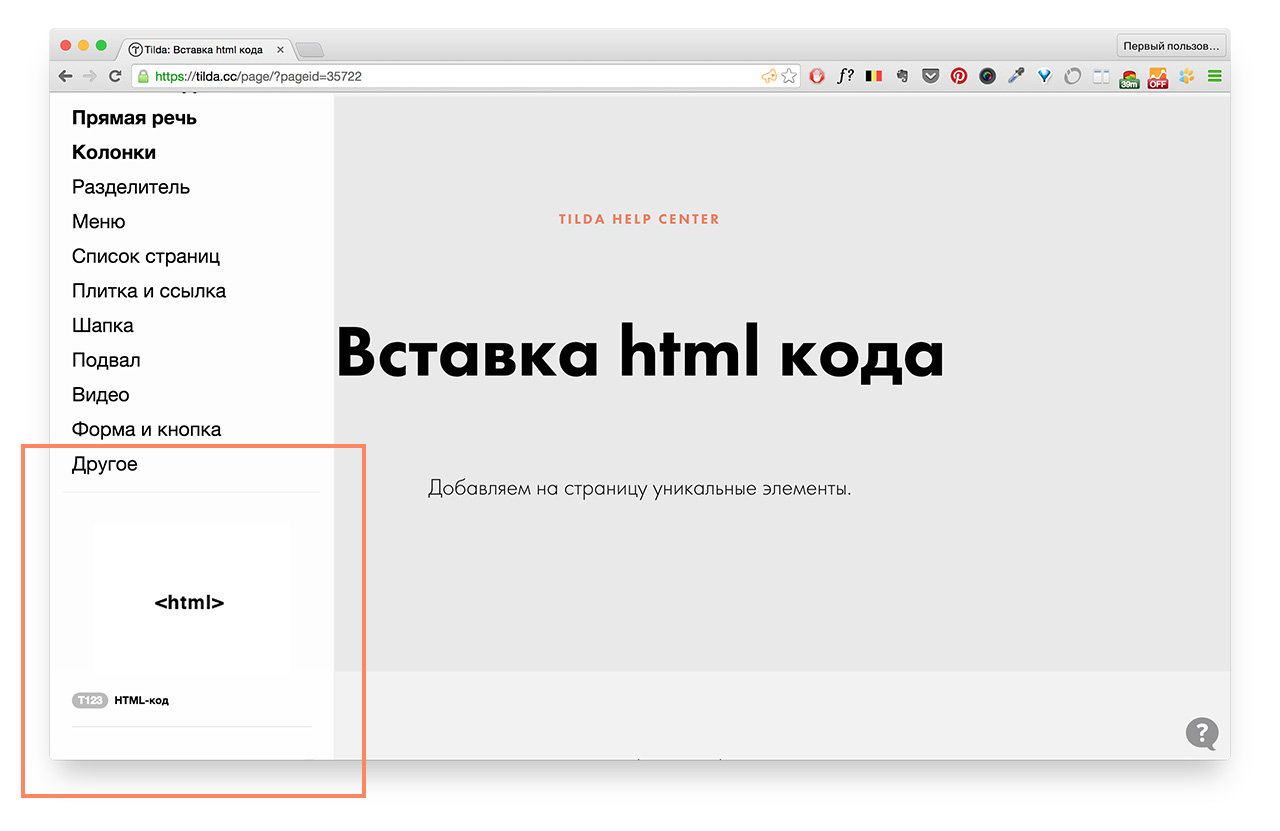Click the Pinterest extension icon
Image resolution: width=1280 pixels, height=831 pixels.
point(959,76)
